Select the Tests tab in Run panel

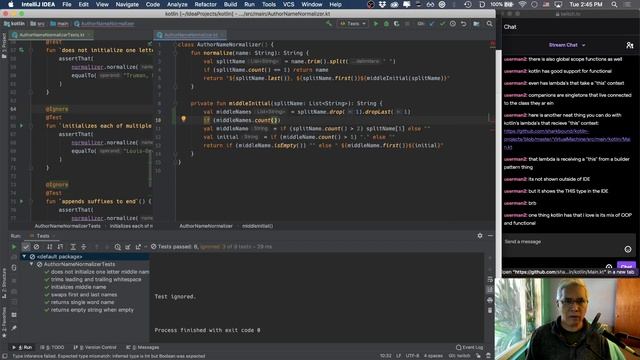point(43,236)
